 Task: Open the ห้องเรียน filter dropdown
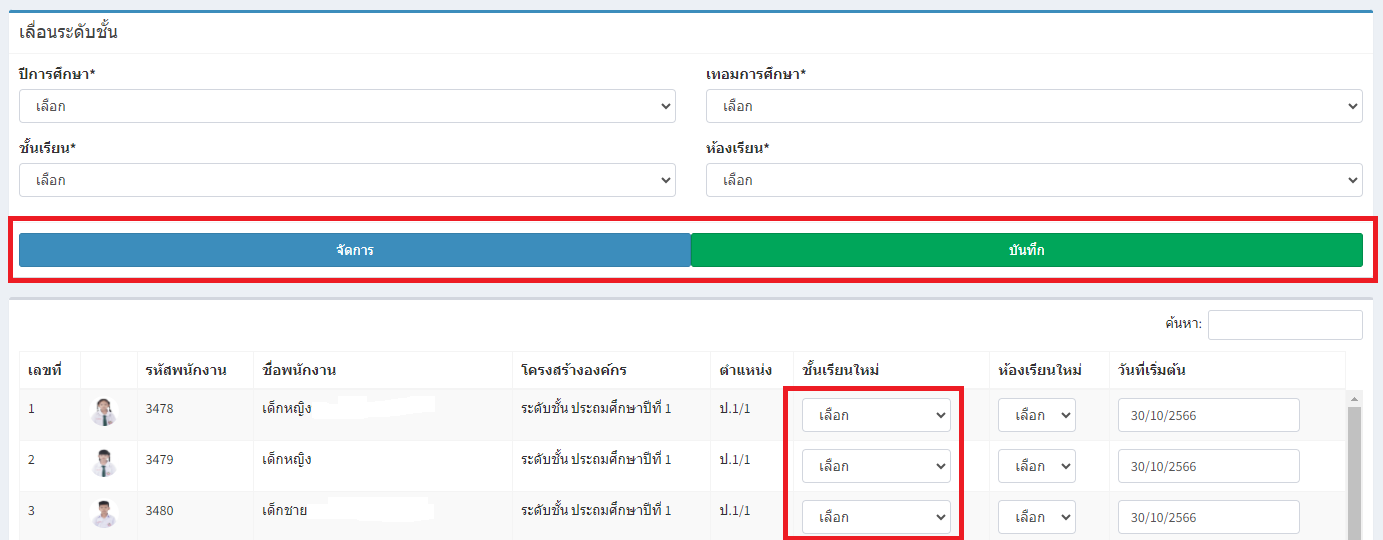(1034, 180)
